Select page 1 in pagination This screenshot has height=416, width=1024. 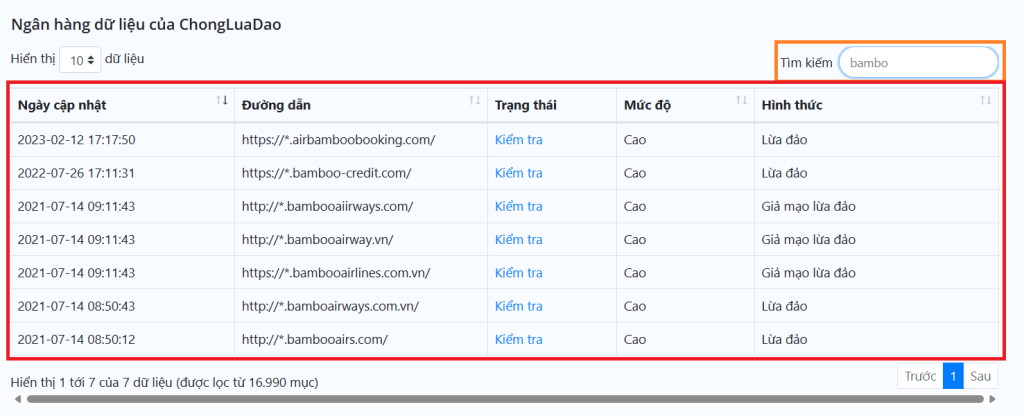click(x=953, y=376)
